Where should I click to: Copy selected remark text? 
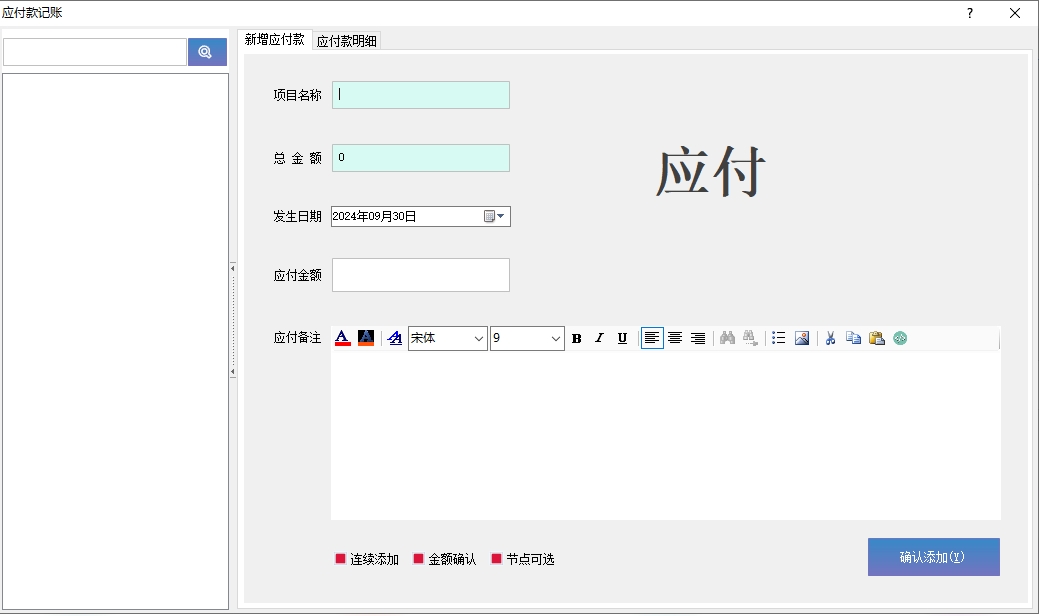pos(853,338)
